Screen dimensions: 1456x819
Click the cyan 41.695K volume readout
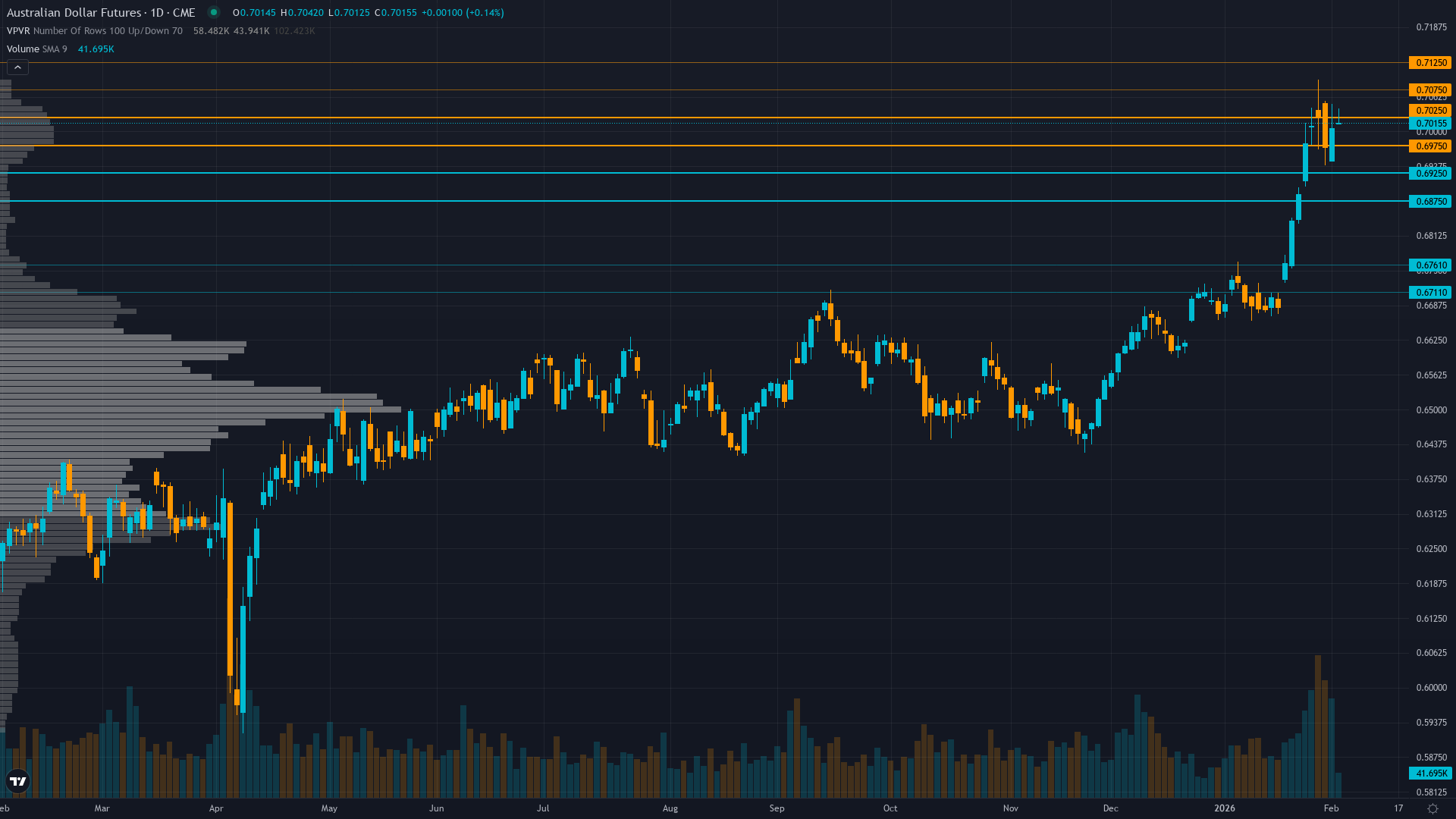click(1429, 773)
